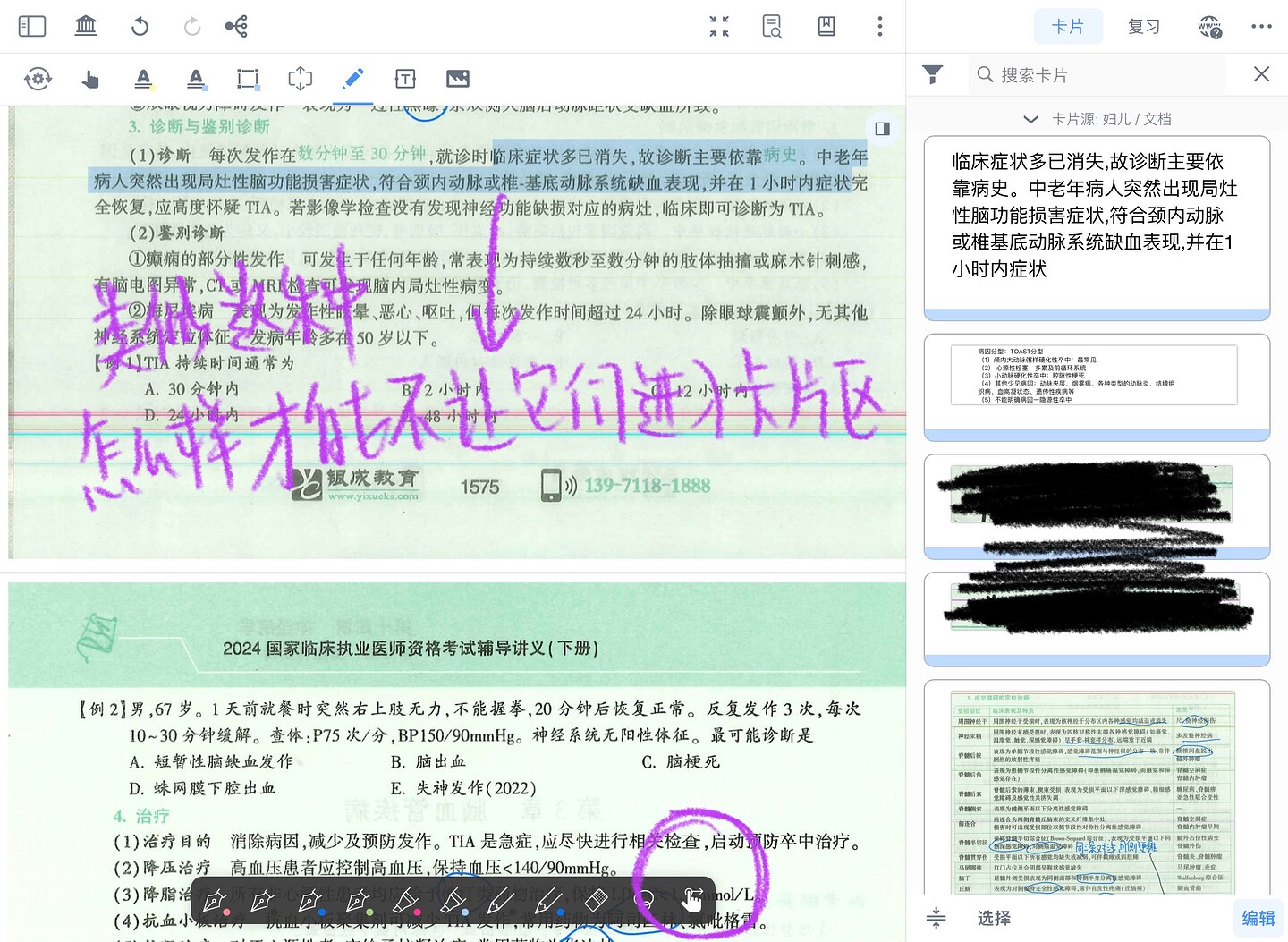Screen dimensions: 1288x942
Task: Open the library building icon
Action: [x=86, y=26]
